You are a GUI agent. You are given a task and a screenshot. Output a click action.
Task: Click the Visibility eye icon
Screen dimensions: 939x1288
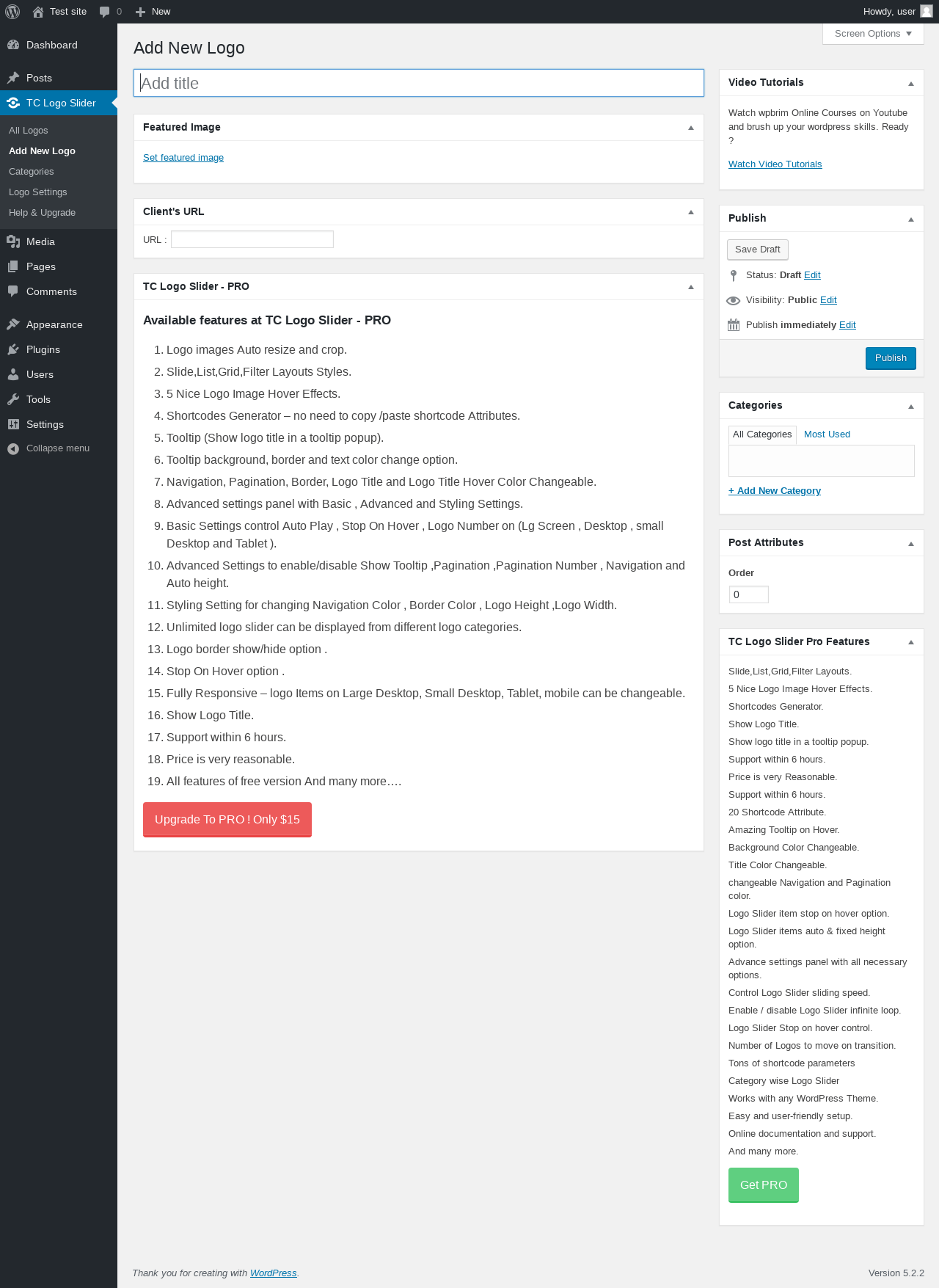[734, 300]
